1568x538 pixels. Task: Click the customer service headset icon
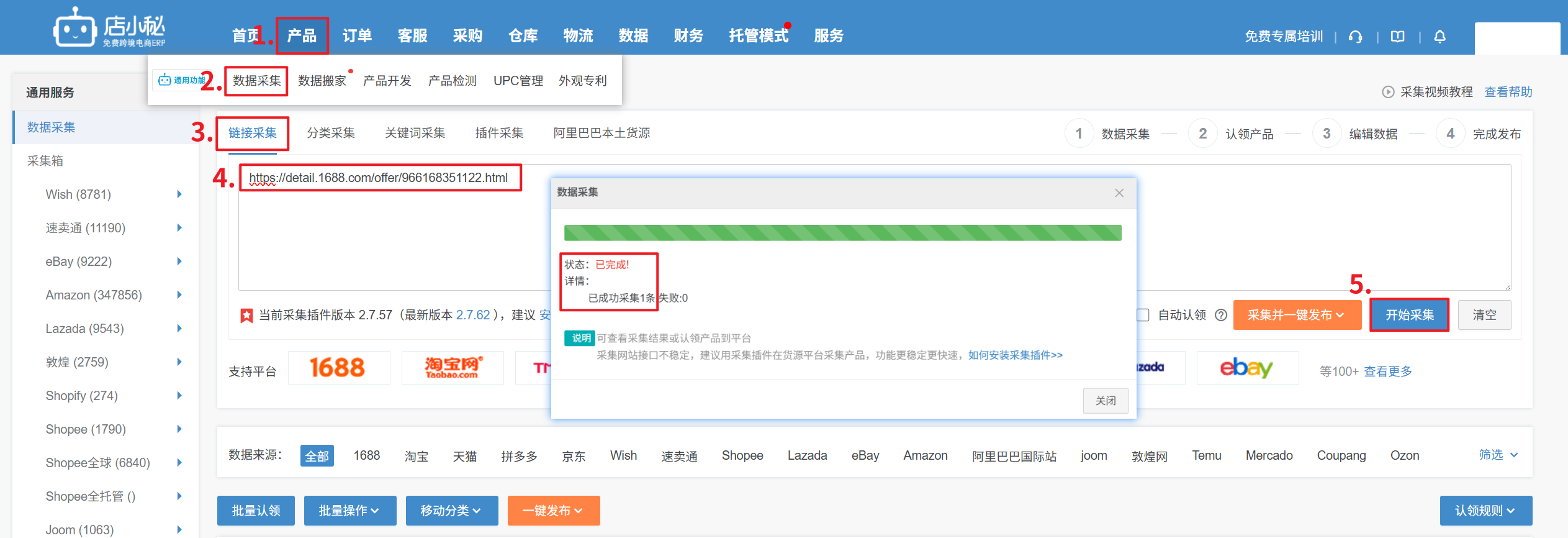pos(1356,37)
